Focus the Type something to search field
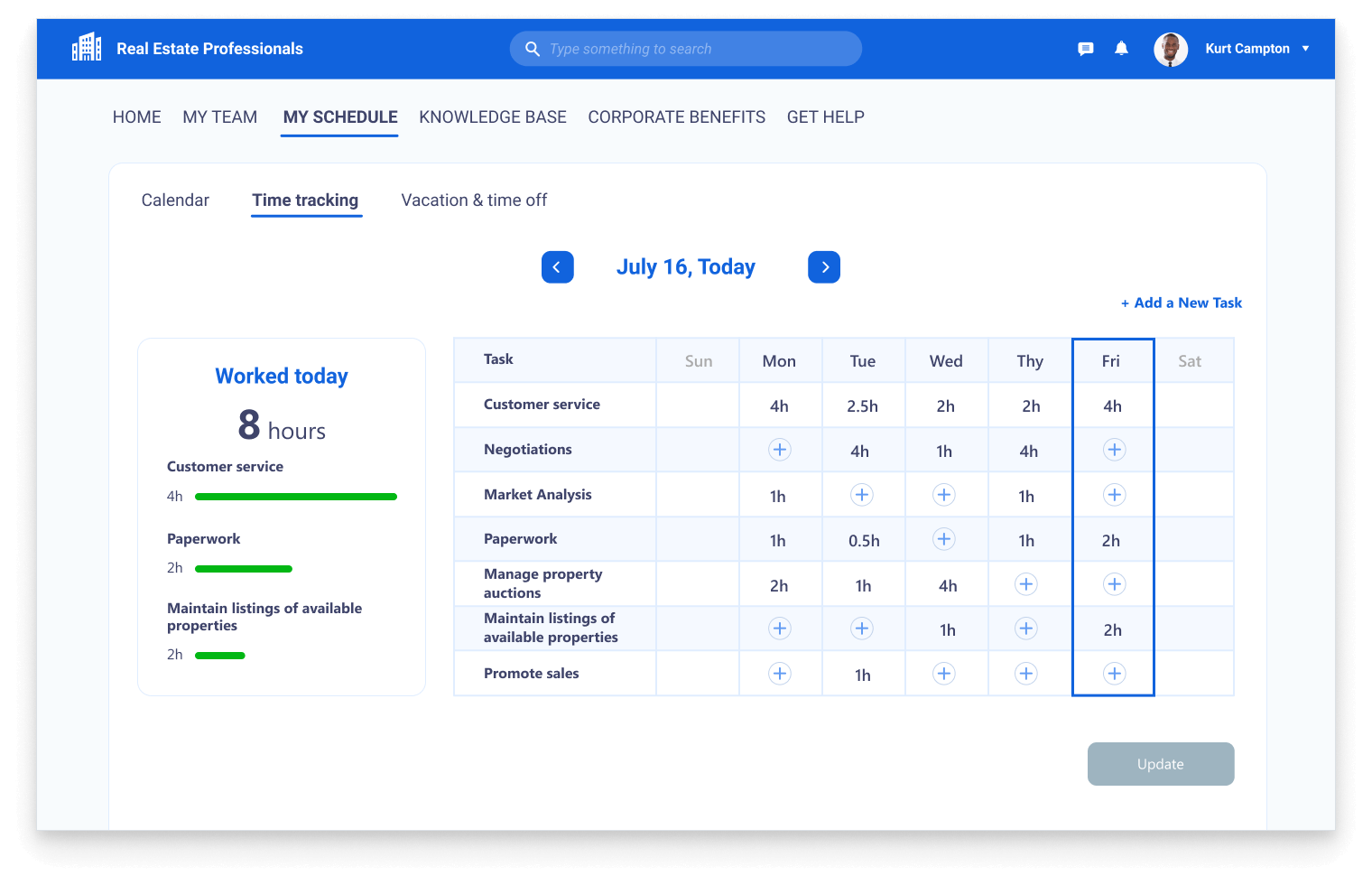Viewport: 1372px width, 885px height. pos(695,49)
